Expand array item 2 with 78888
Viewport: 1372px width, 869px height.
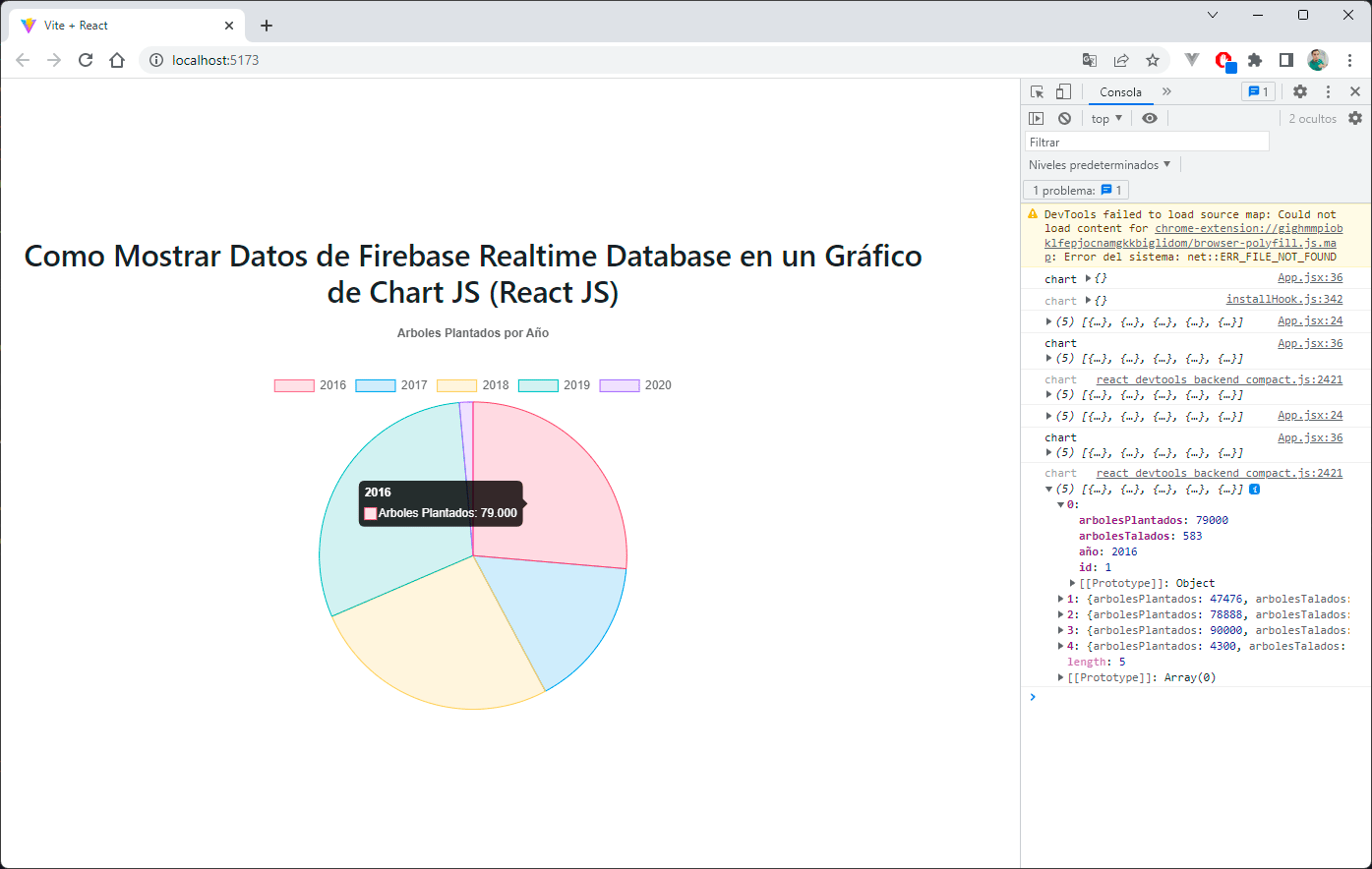(1061, 614)
